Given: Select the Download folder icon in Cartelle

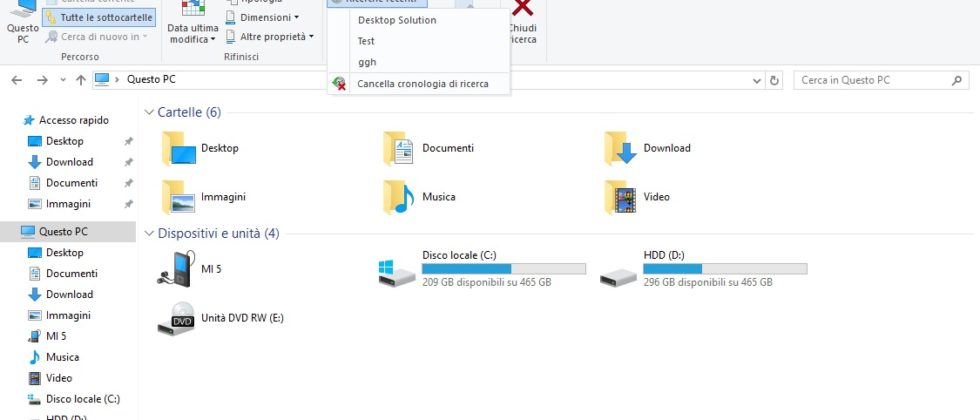Looking at the screenshot, I should pyautogui.click(x=621, y=148).
